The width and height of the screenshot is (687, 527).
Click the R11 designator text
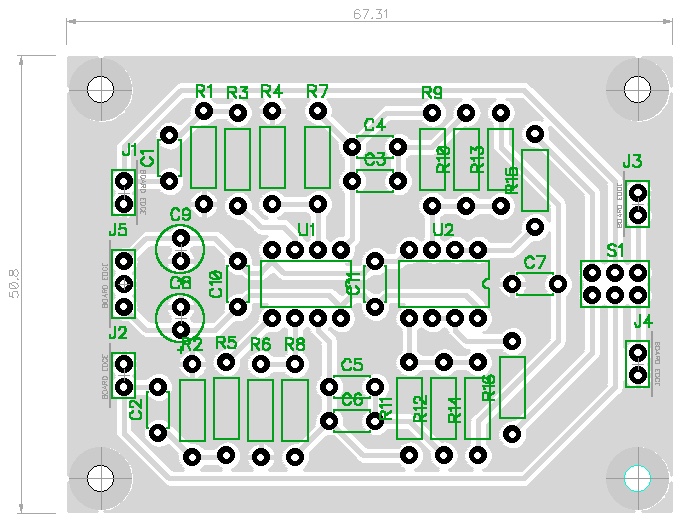coord(386,409)
